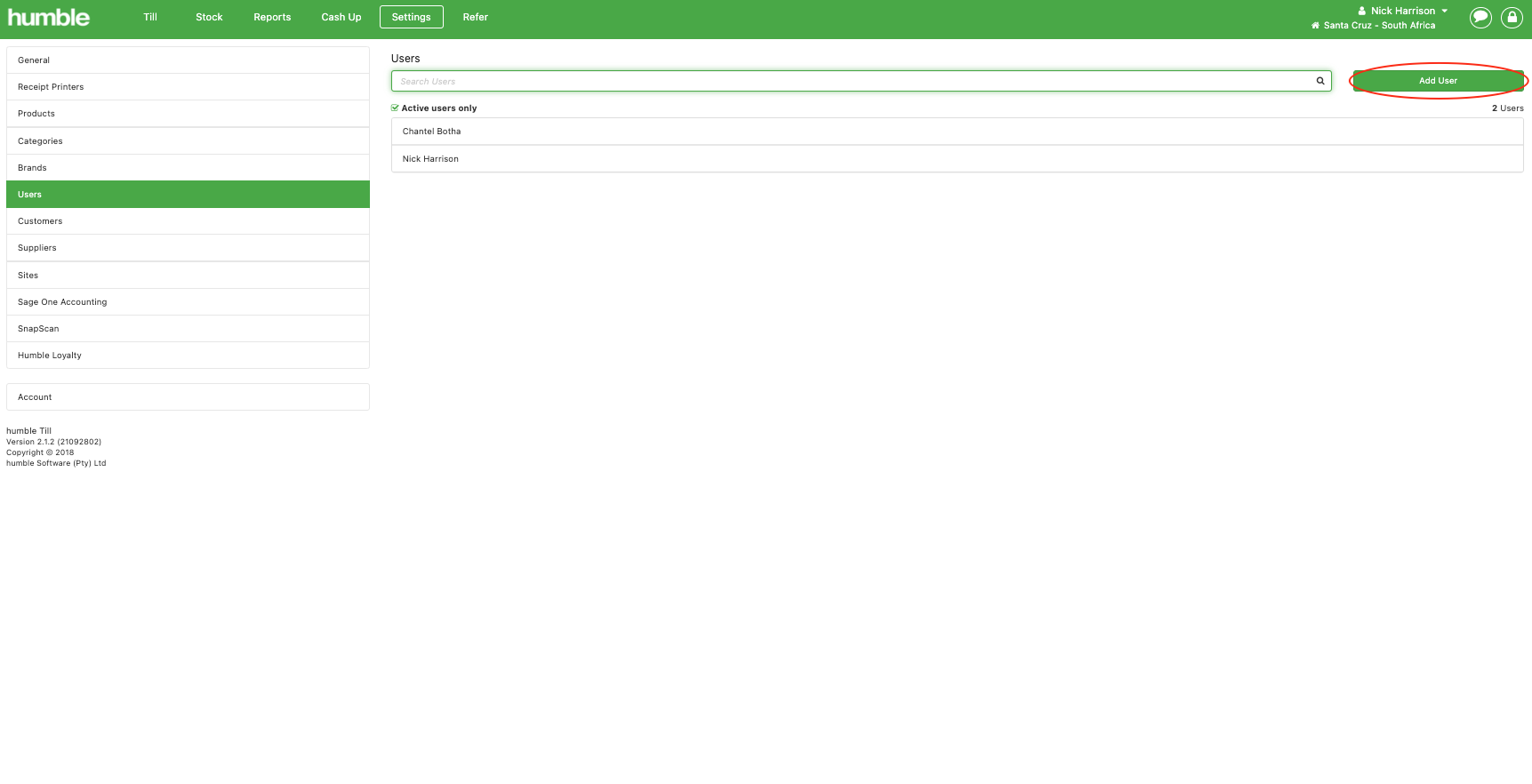Click the humble logo
The image size is (1532, 784).
click(49, 17)
